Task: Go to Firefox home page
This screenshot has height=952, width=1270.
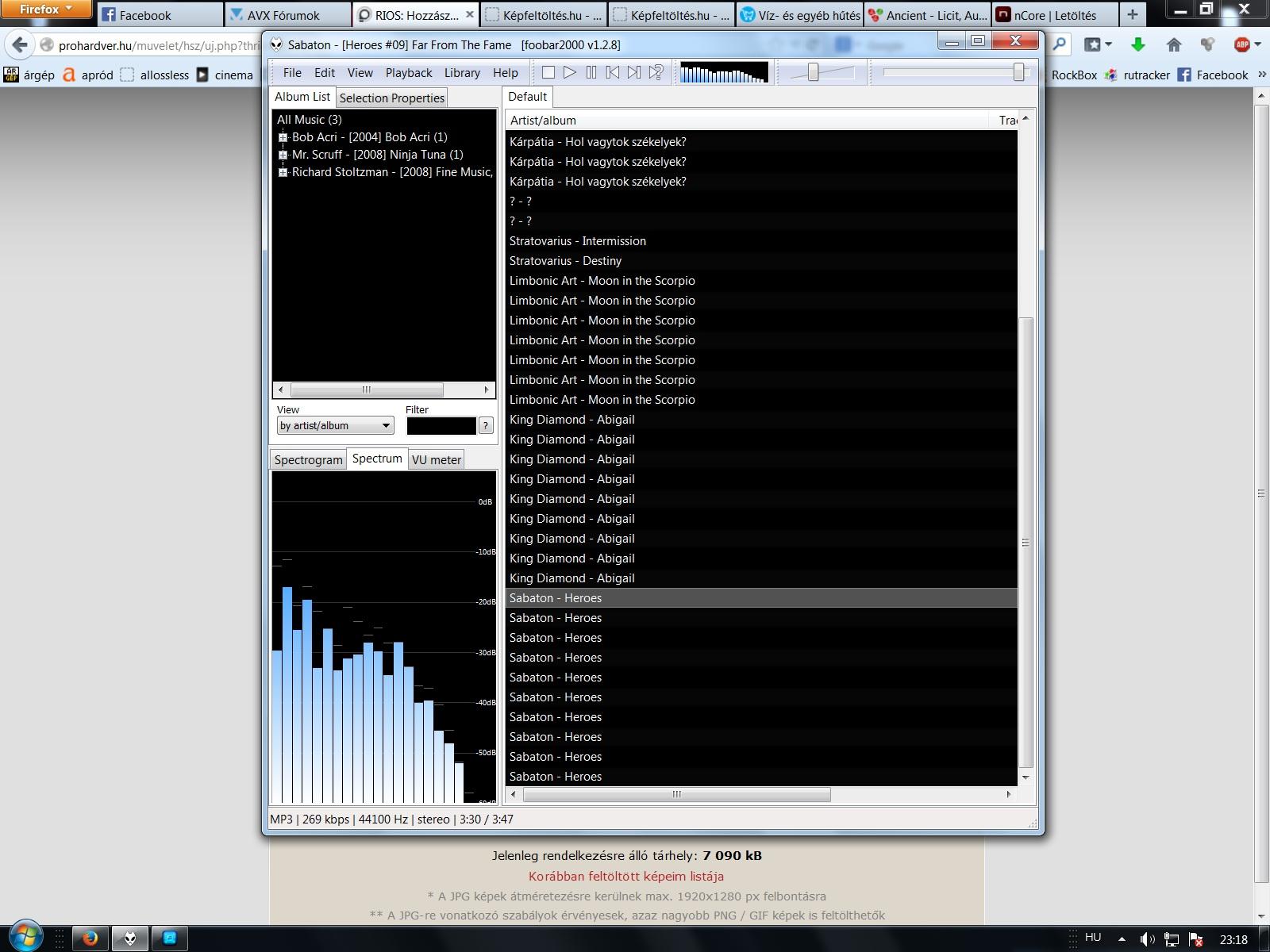Action: [1174, 45]
